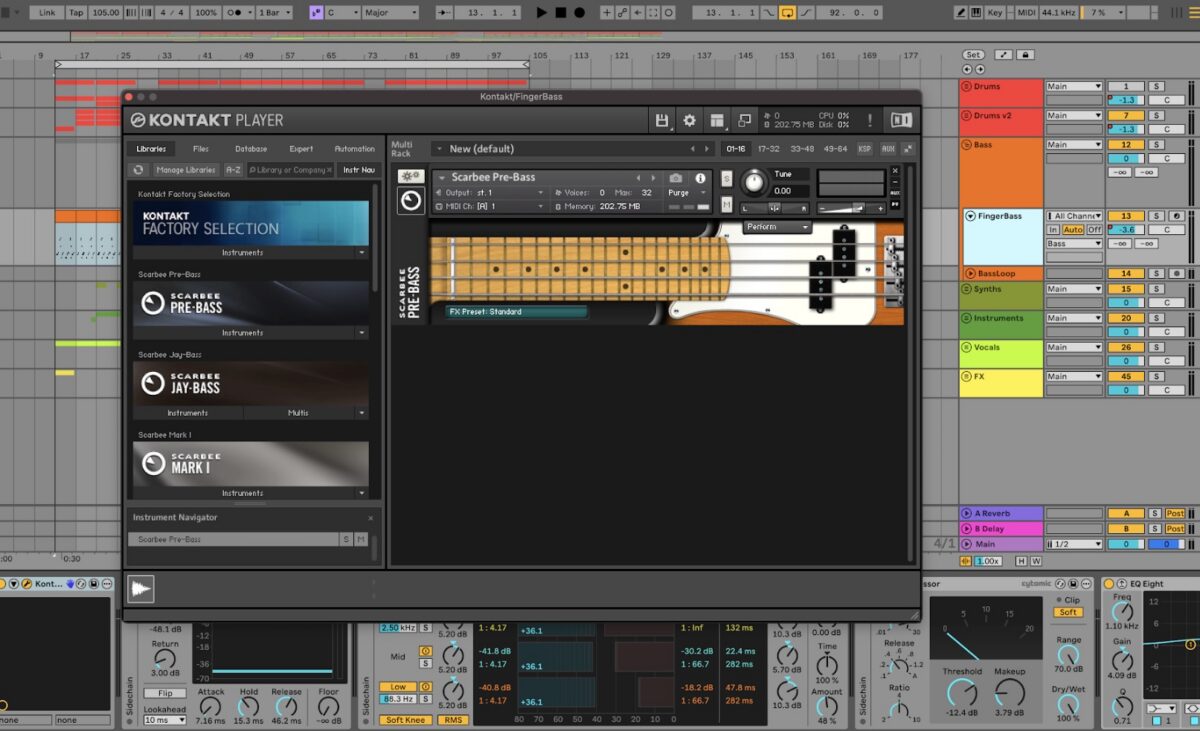The height and width of the screenshot is (731, 1200).
Task: Click Ableton pencil draw mode icon
Action: pyautogui.click(x=962, y=13)
